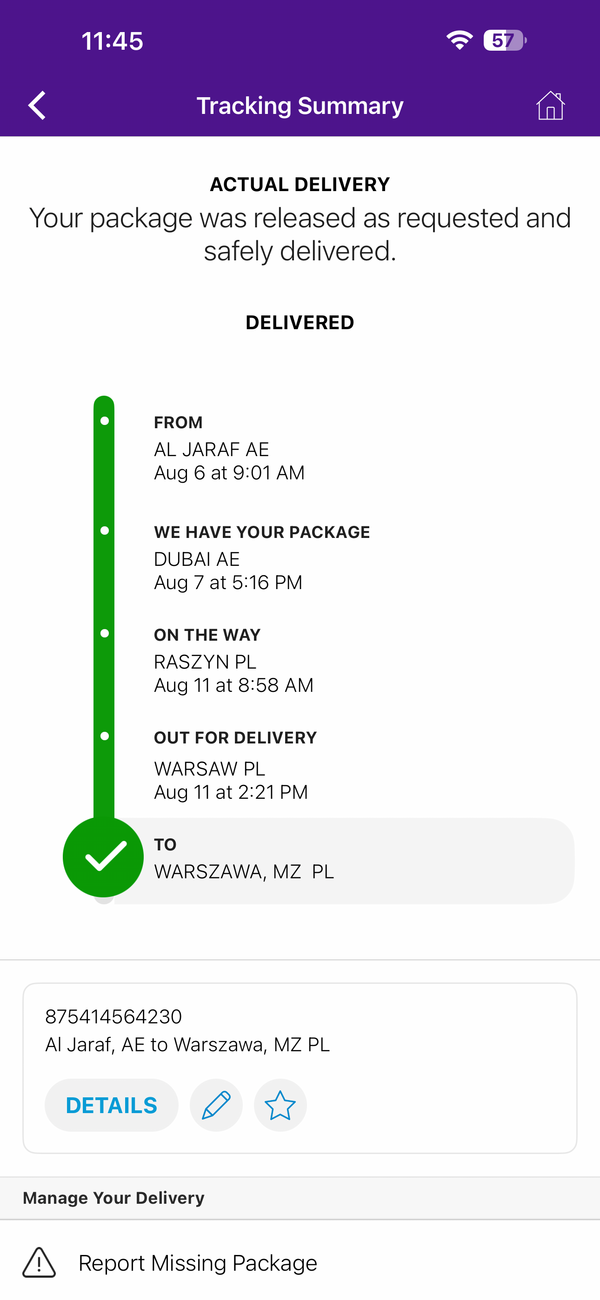Select the We Have Your Package step
This screenshot has width=600, height=1300.
pyautogui.click(x=262, y=557)
